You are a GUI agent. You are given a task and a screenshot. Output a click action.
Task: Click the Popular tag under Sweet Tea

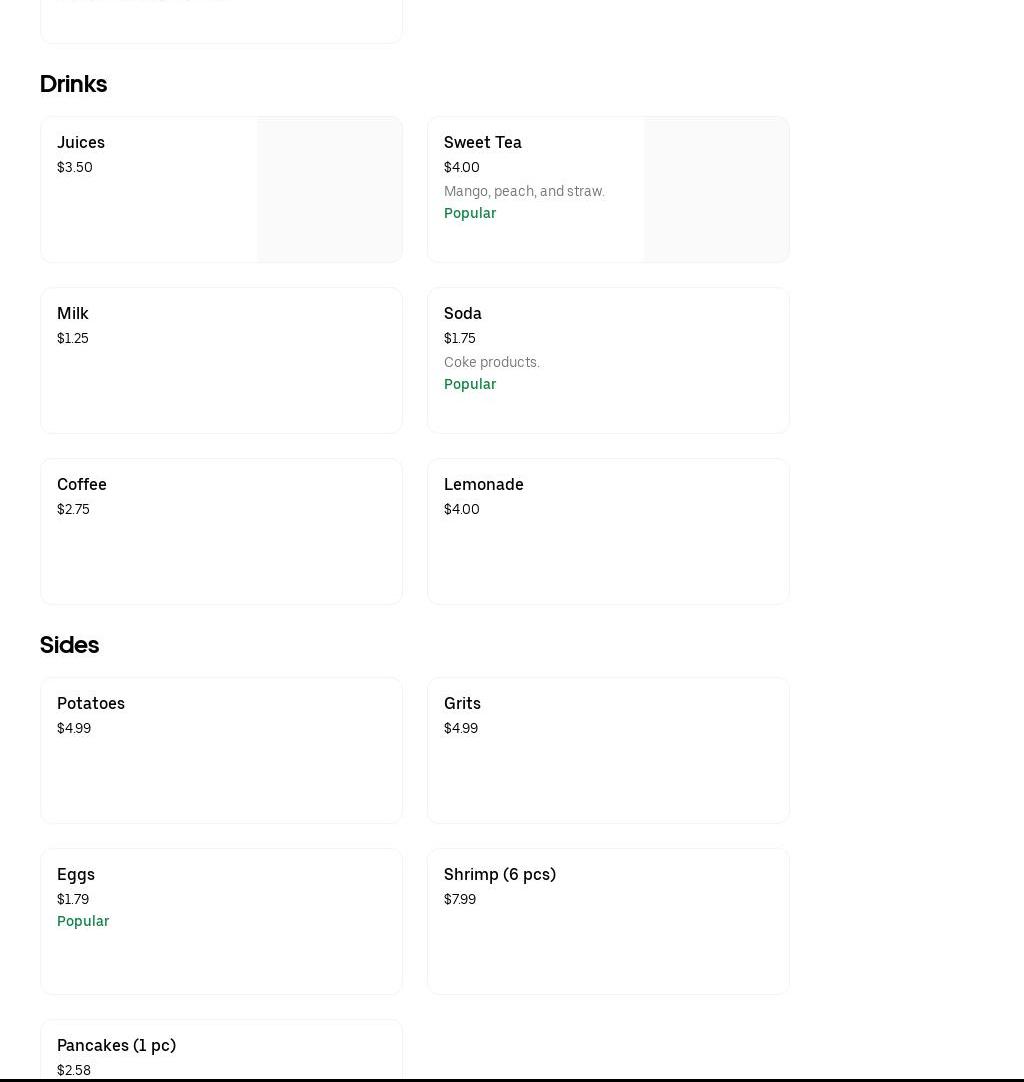470,213
